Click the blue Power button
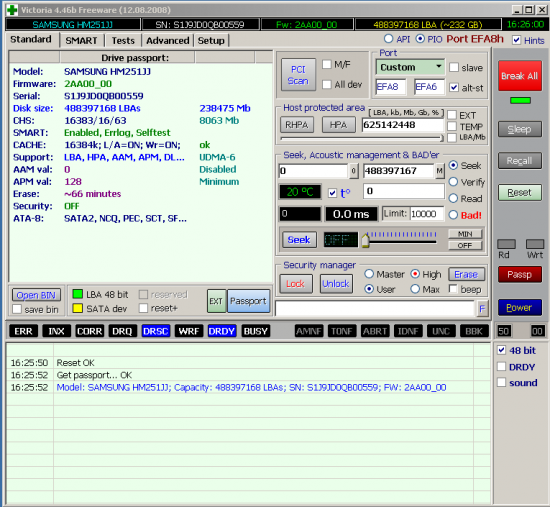The image size is (550, 507). click(519, 308)
